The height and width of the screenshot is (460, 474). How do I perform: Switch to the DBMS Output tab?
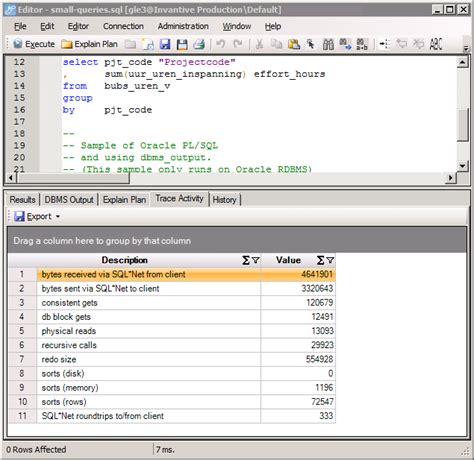[69, 200]
